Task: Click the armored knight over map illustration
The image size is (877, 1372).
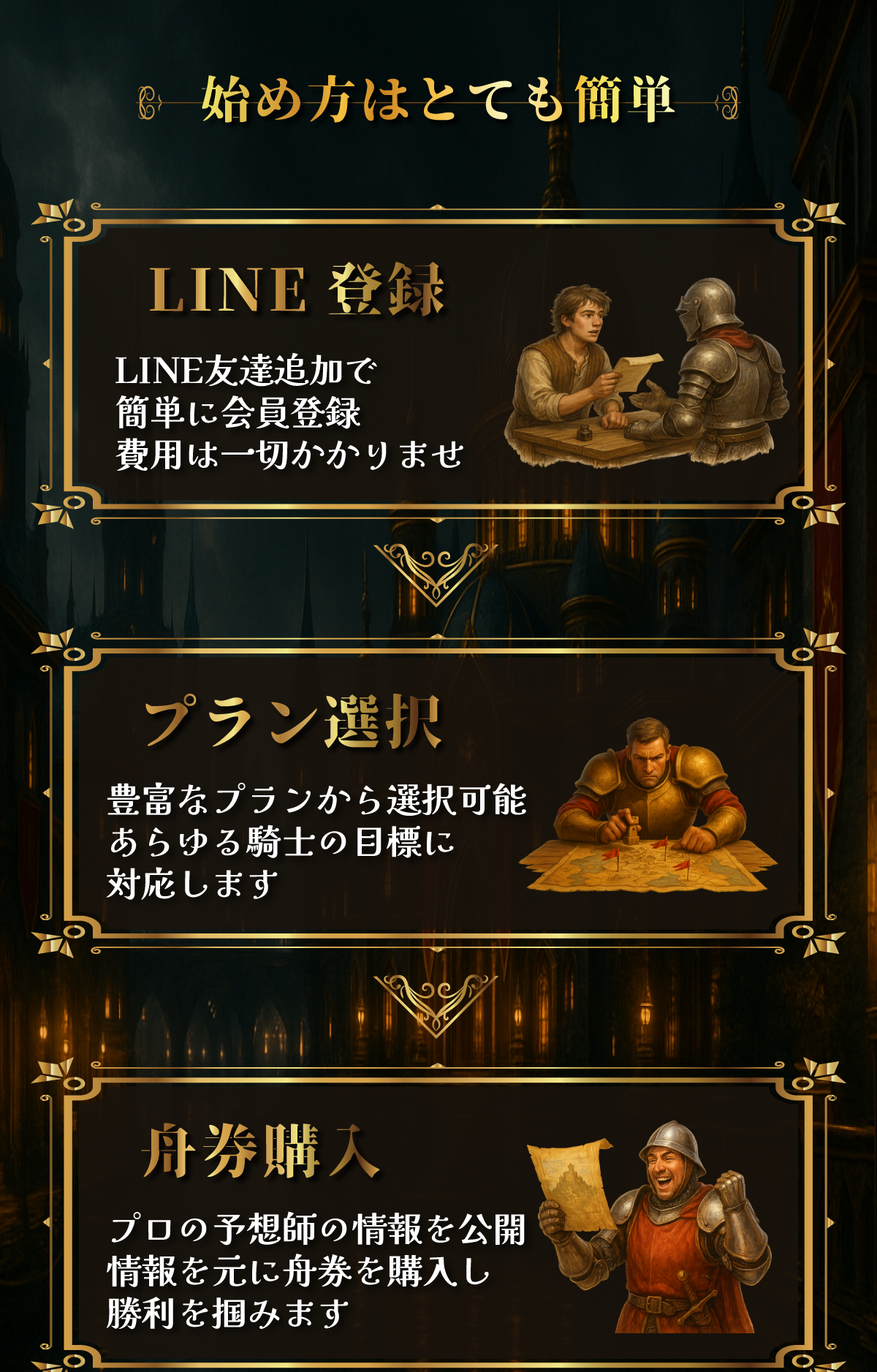Action: (648, 805)
